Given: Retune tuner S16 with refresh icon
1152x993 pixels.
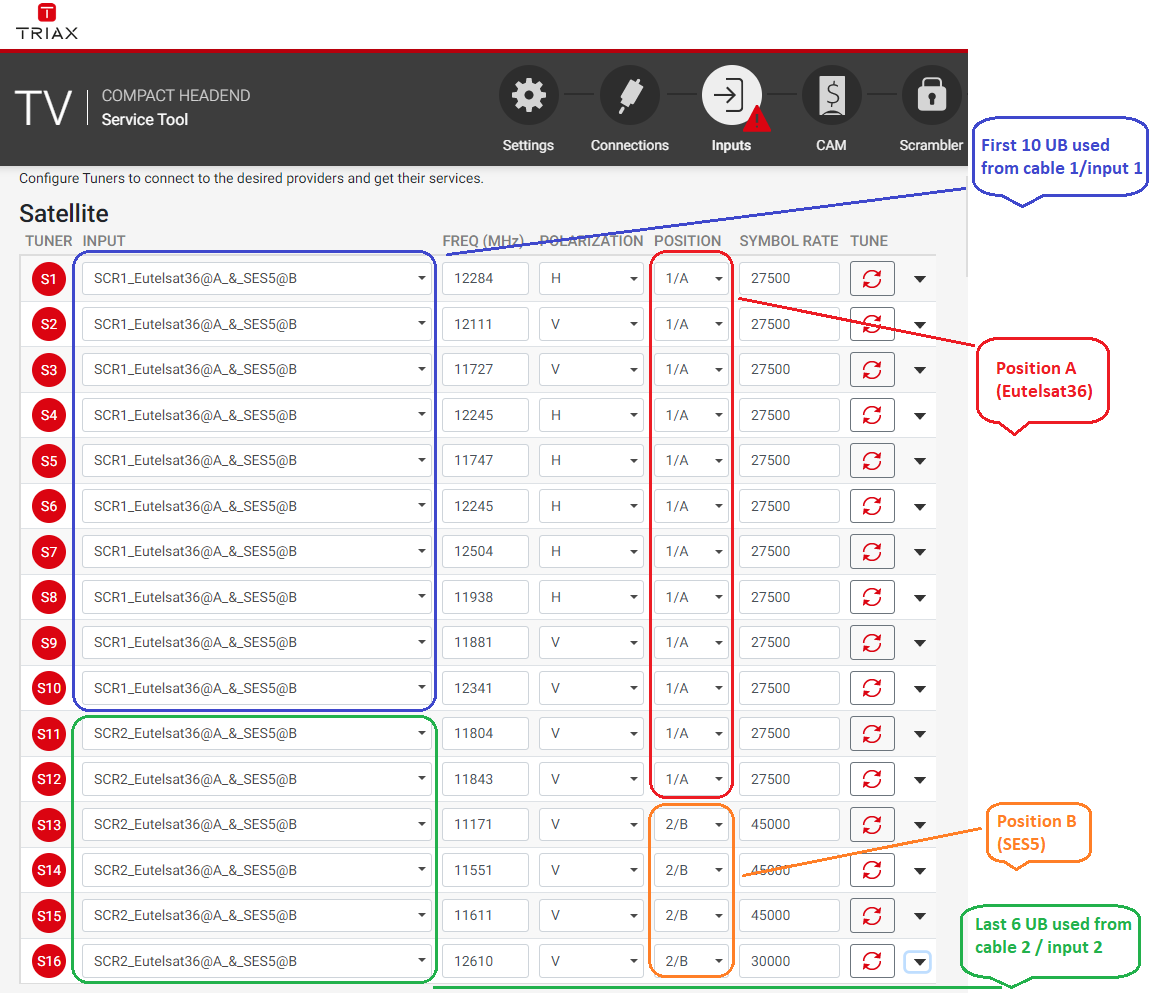Looking at the screenshot, I should click(872, 961).
